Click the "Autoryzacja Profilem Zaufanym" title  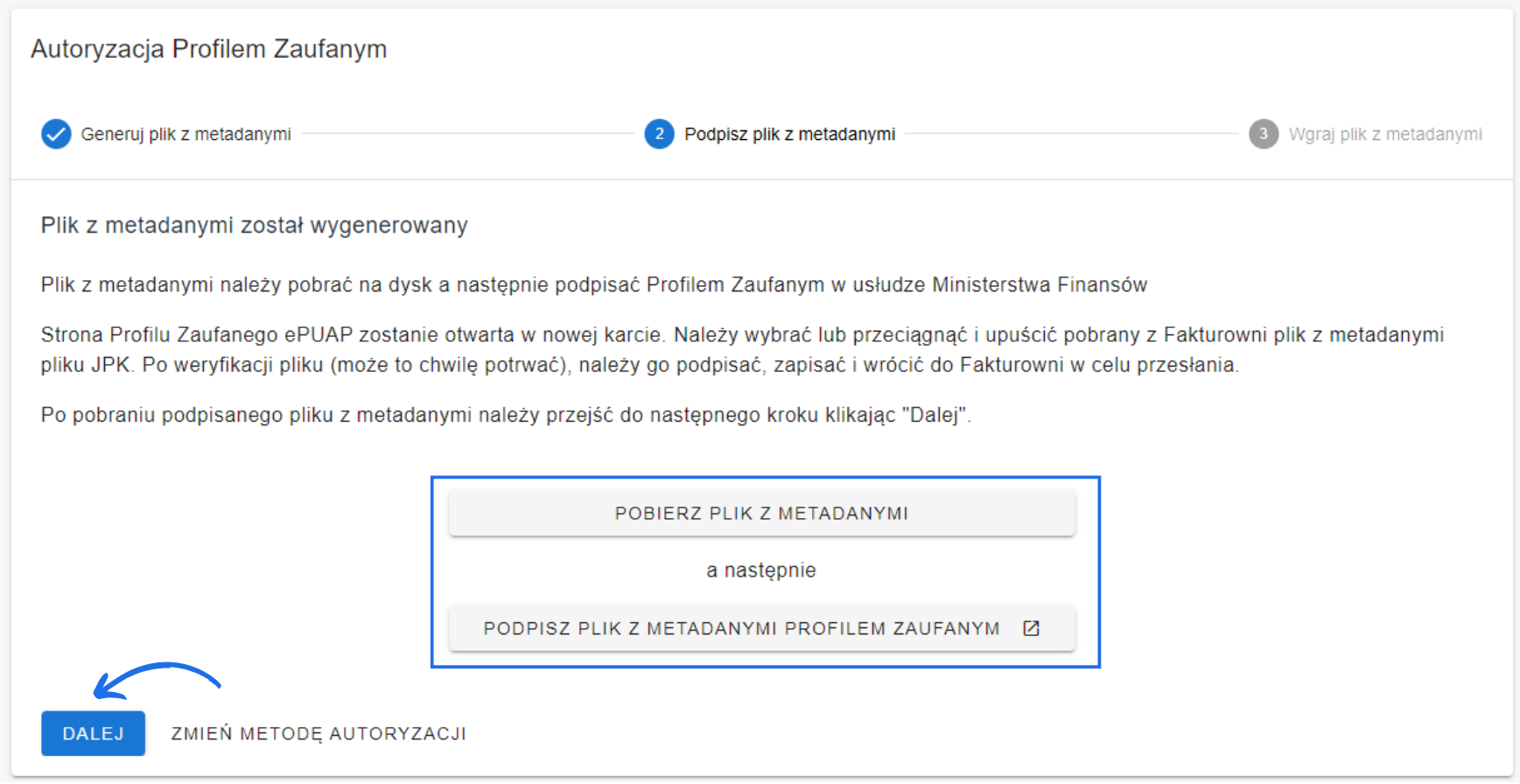pyautogui.click(x=208, y=49)
